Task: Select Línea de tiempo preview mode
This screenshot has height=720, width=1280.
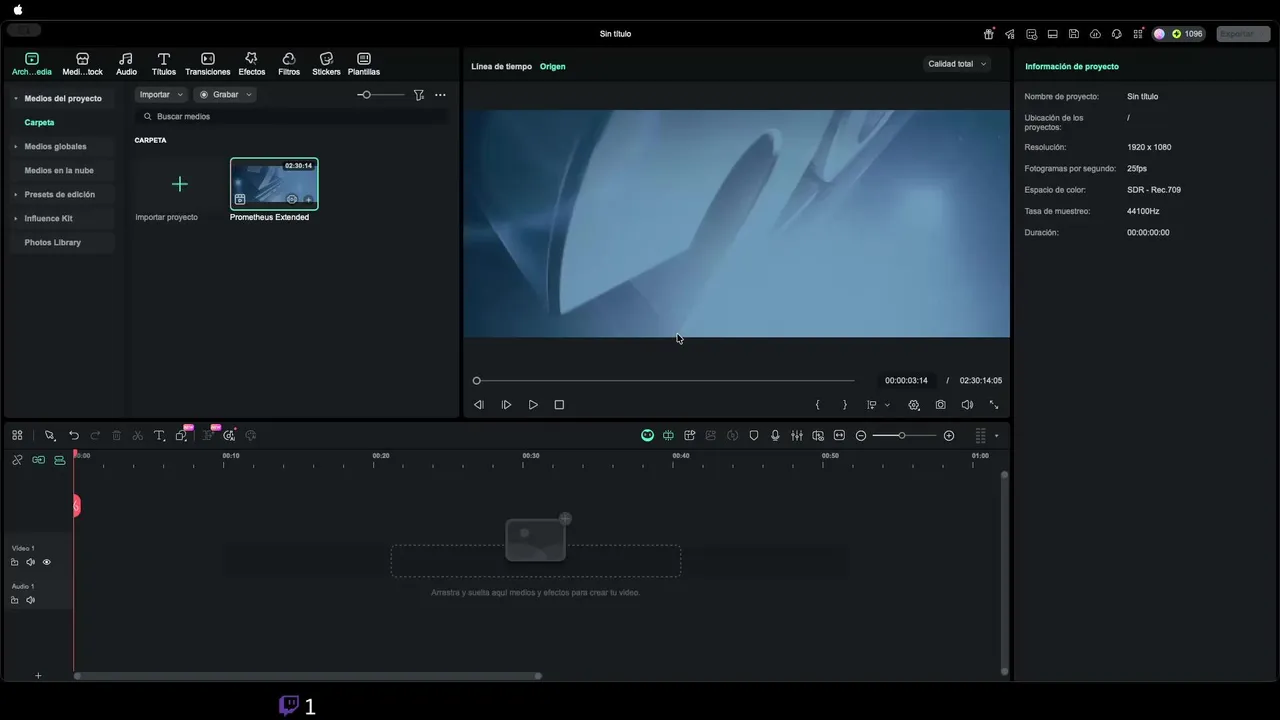Action: click(502, 67)
